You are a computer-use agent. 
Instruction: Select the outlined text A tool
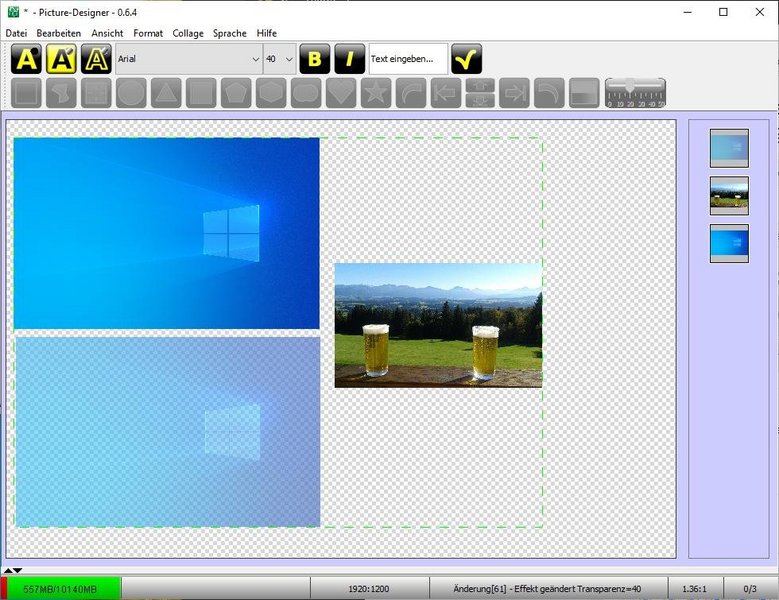coord(96,59)
